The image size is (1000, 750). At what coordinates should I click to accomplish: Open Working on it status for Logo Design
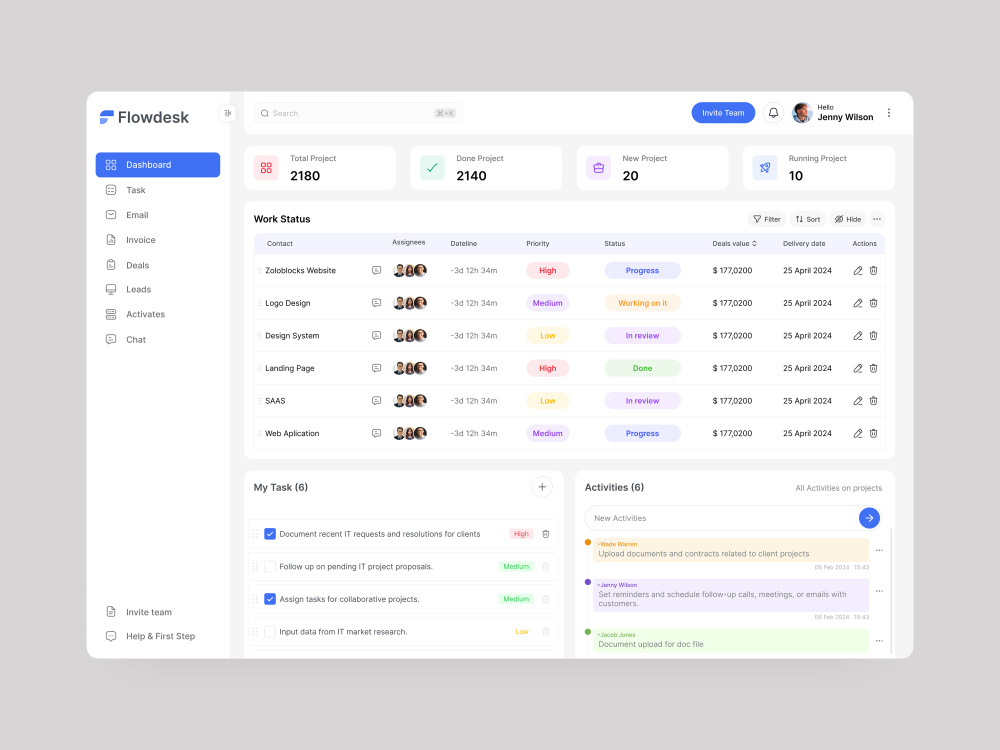(x=642, y=303)
